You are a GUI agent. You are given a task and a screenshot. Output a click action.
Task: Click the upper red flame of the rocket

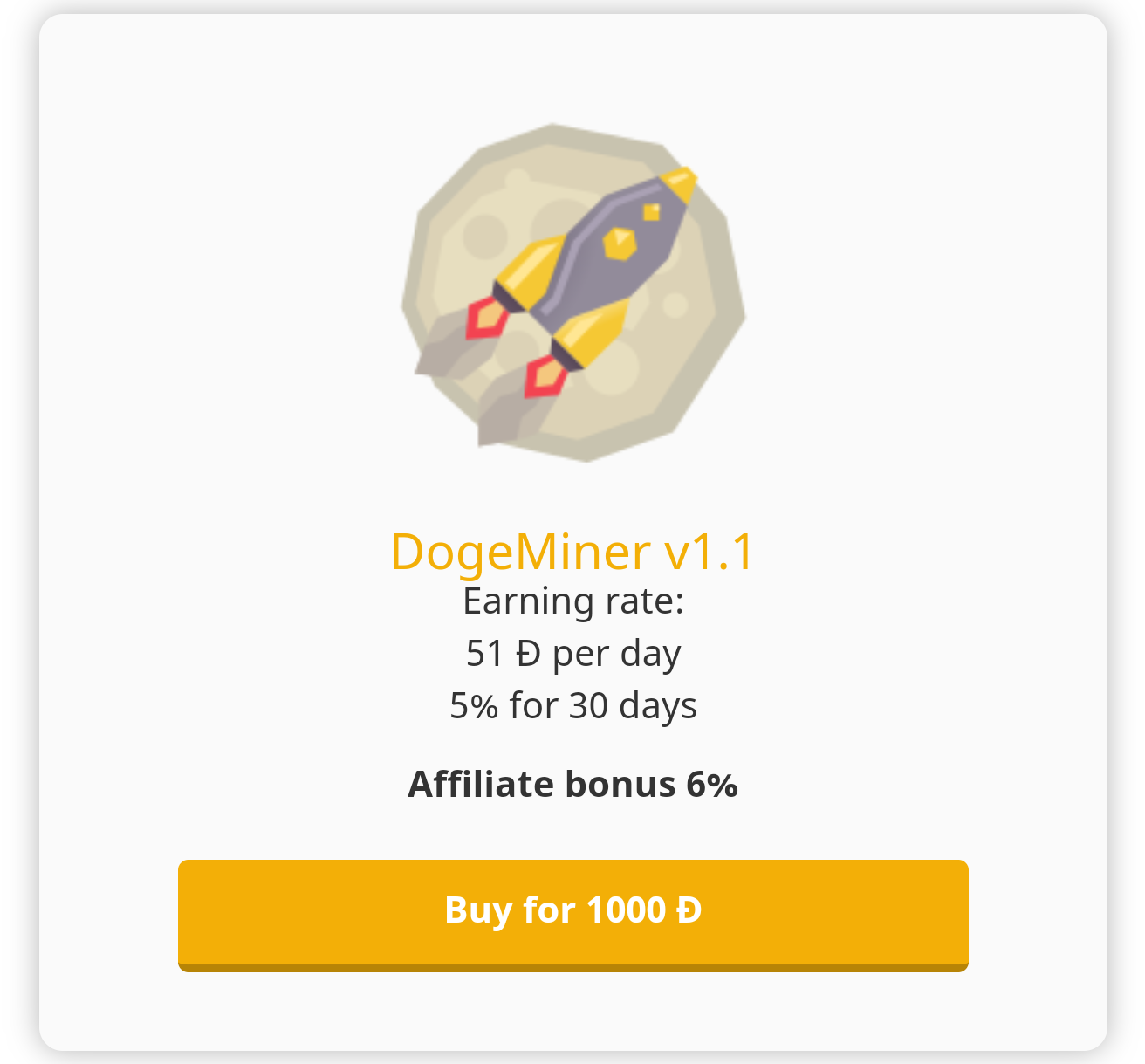(485, 317)
